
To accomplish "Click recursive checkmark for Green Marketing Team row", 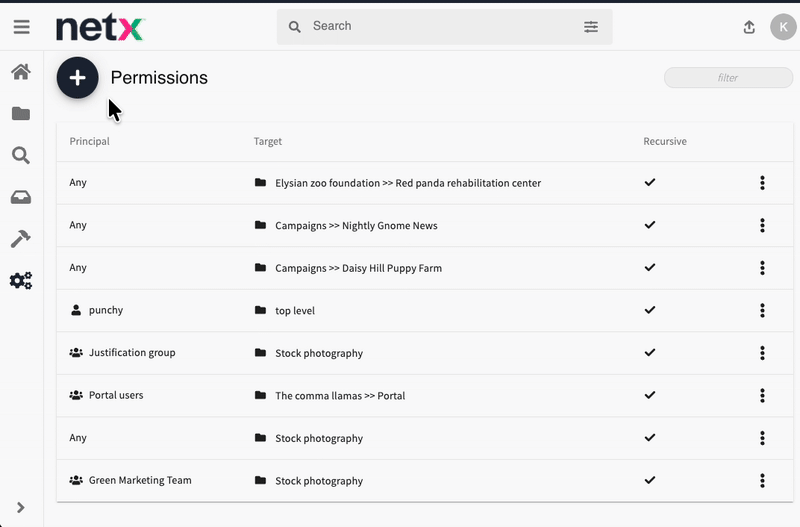I will coord(649,480).
